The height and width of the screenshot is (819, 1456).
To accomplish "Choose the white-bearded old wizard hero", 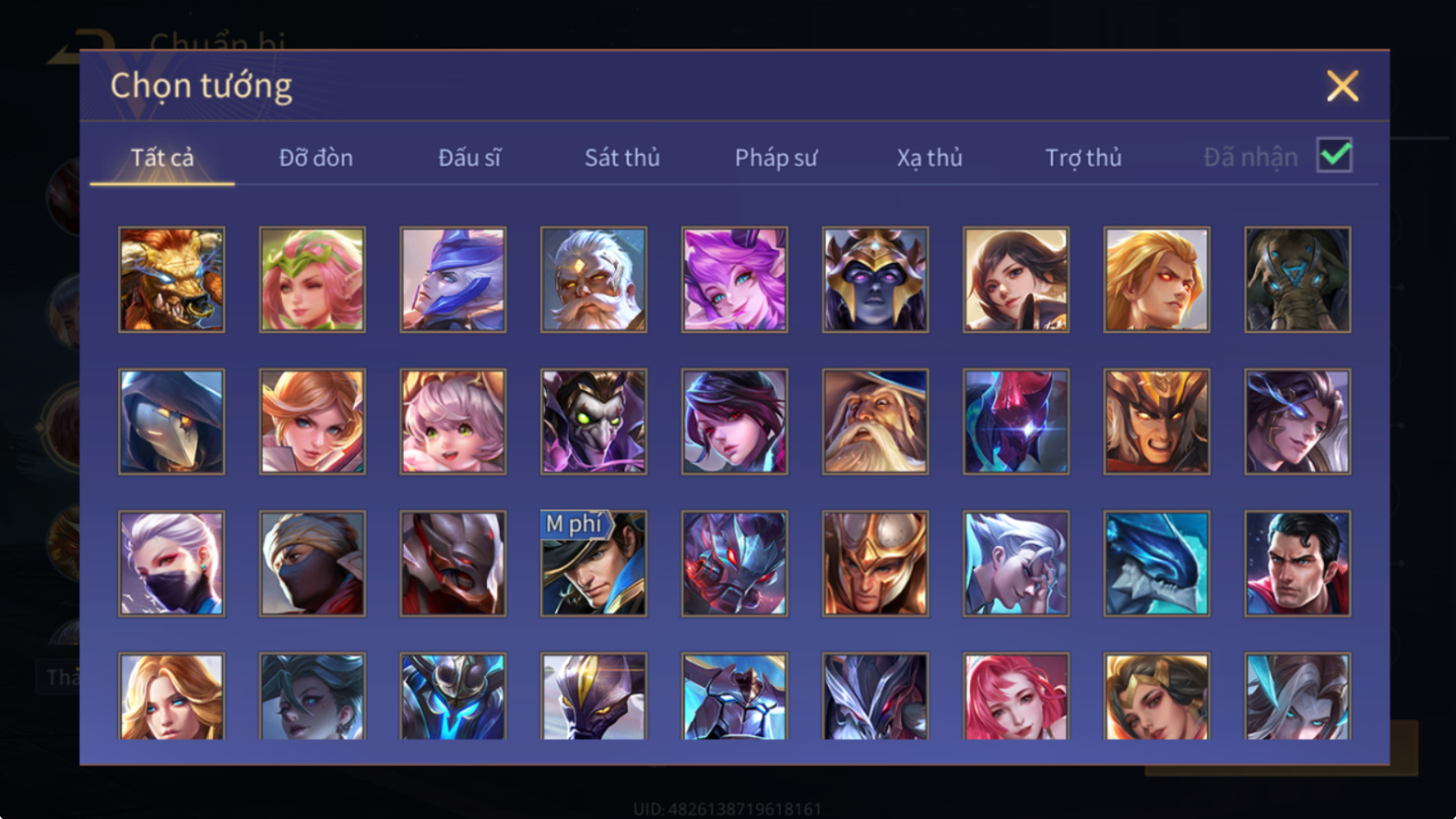I will [875, 422].
